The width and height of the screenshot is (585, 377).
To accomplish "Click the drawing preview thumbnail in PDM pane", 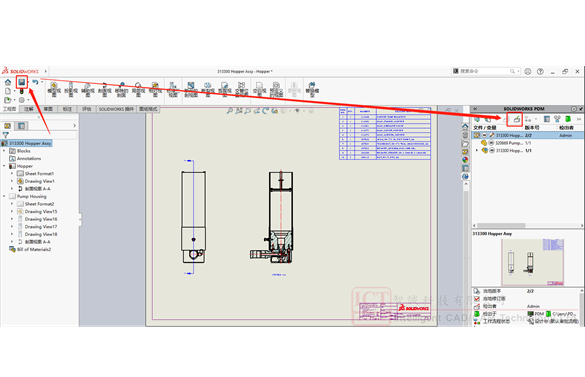I will point(532,262).
